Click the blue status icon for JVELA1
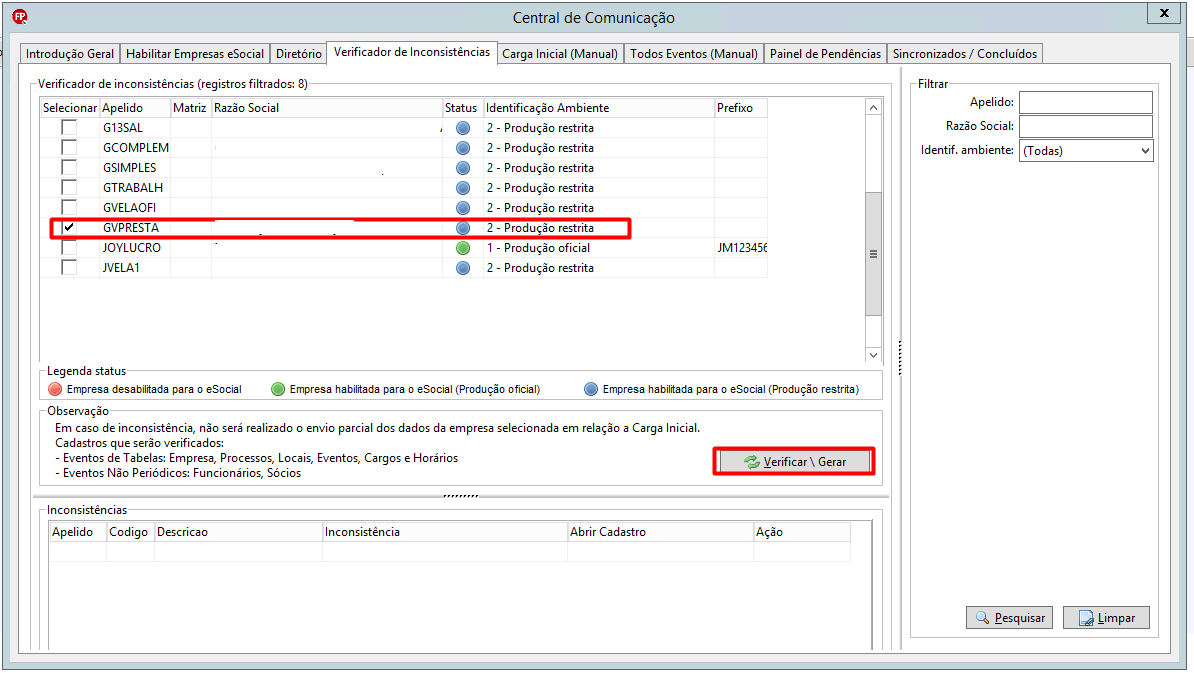This screenshot has height=673, width=1194. pos(463,268)
